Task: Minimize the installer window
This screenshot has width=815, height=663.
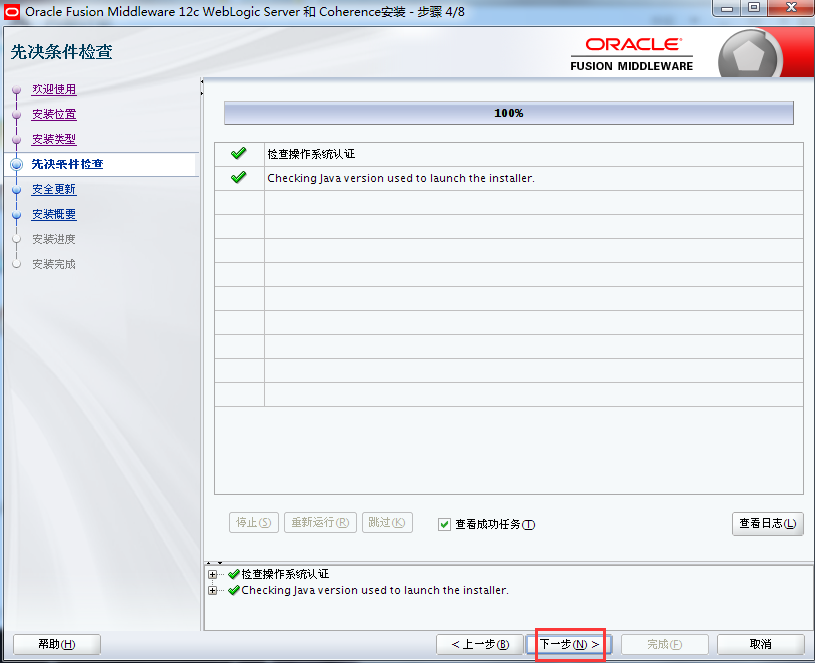Action: pyautogui.click(x=727, y=8)
